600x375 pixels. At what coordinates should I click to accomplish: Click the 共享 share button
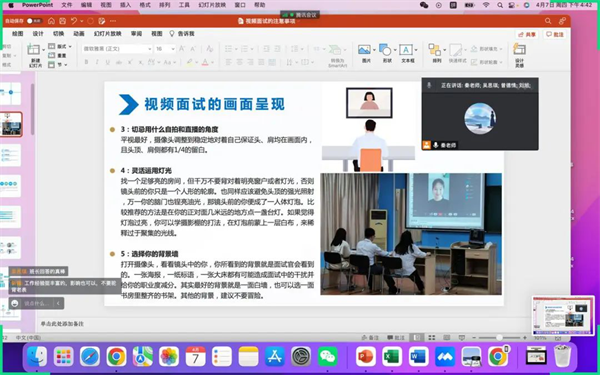[527, 34]
